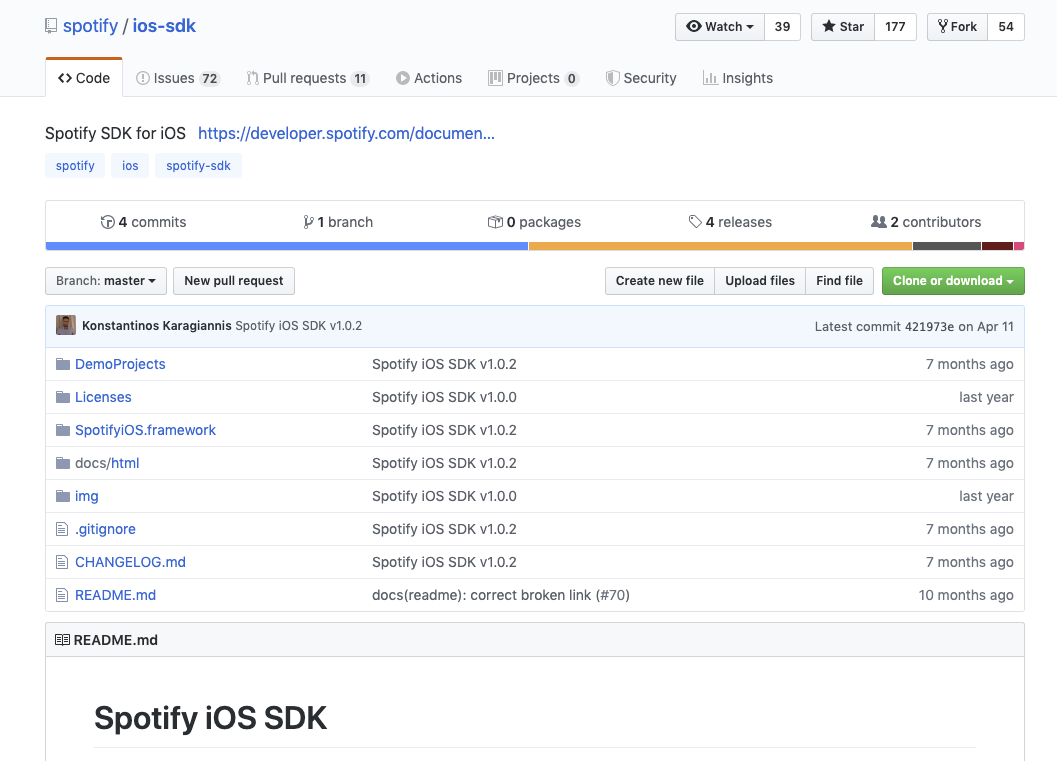This screenshot has height=761, width=1057.
Task: View the 4 releases page
Action: click(730, 222)
